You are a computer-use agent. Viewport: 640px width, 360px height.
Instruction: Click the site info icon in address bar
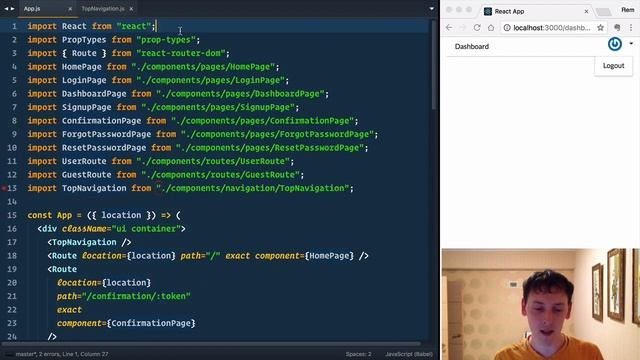[x=507, y=28]
